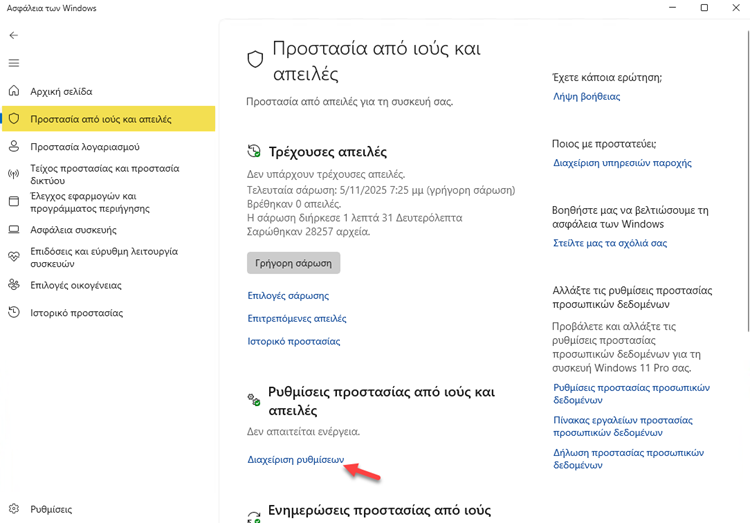Click the Ρυθμίσεις gear icon
The height and width of the screenshot is (523, 750).
point(14,509)
